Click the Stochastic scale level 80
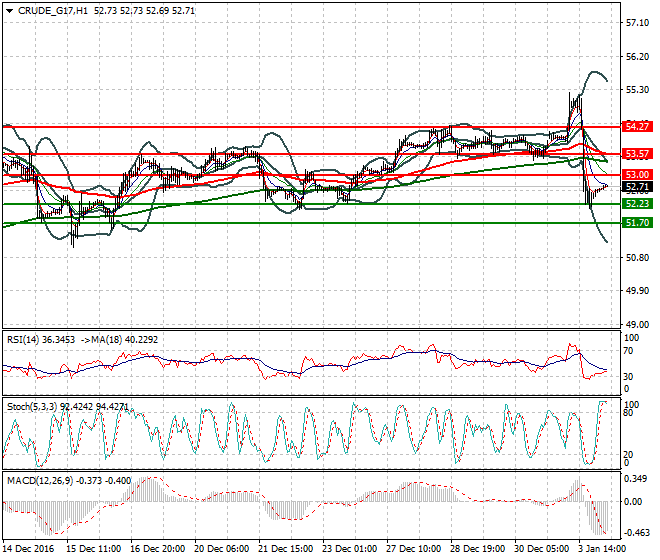The height and width of the screenshot is (560, 660). (628, 413)
